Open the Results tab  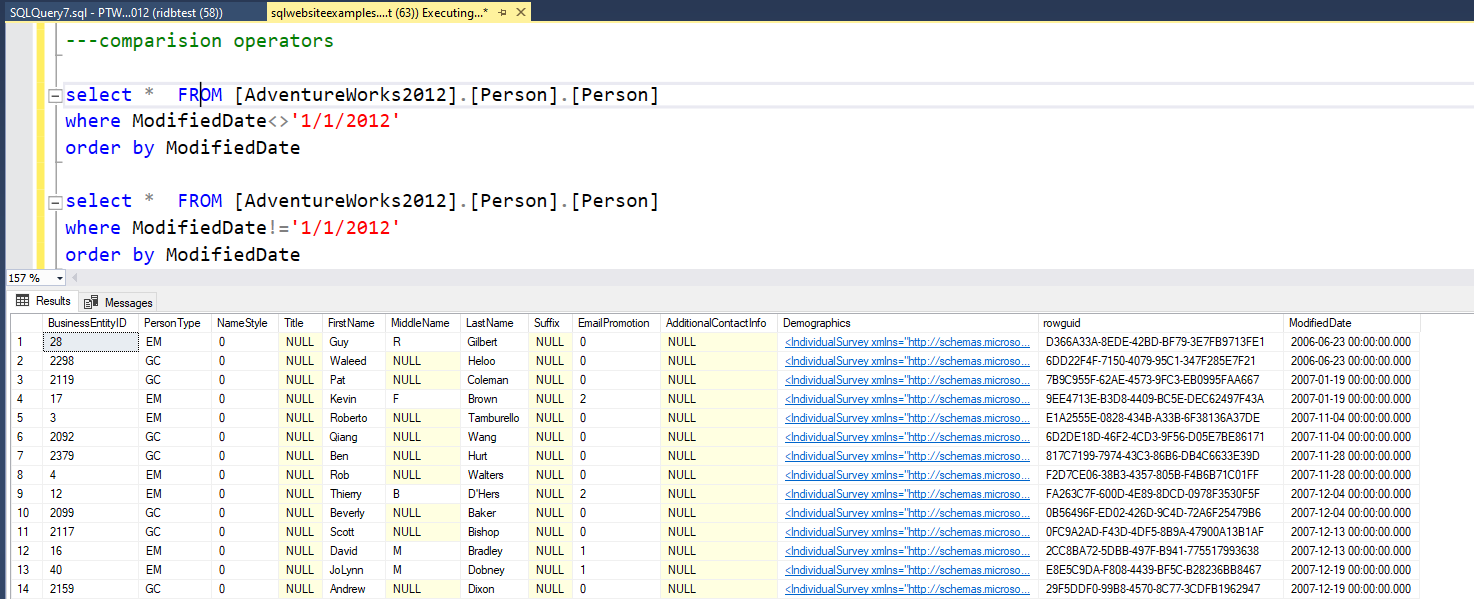click(x=43, y=301)
